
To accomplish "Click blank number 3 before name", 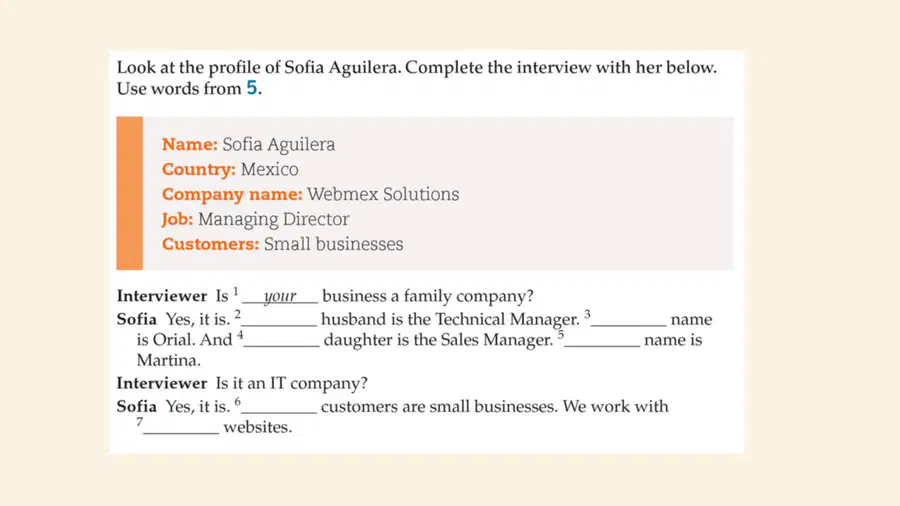I will (629, 320).
